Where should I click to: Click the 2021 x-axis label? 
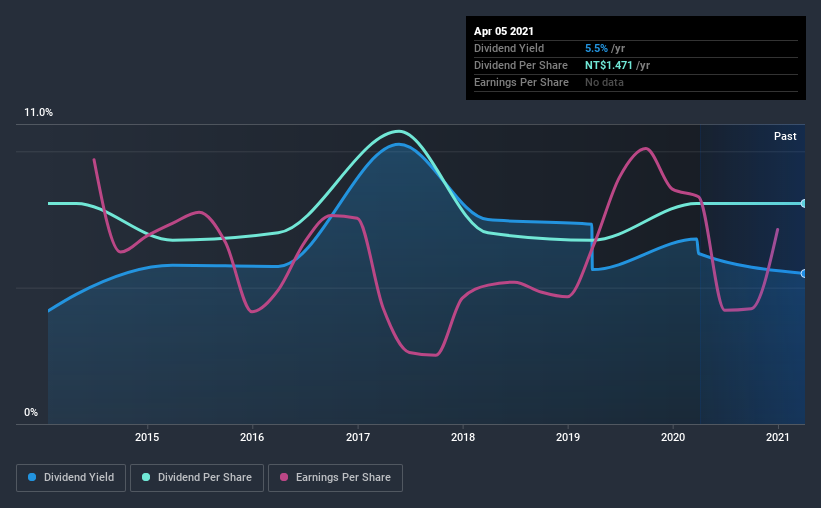click(778, 437)
